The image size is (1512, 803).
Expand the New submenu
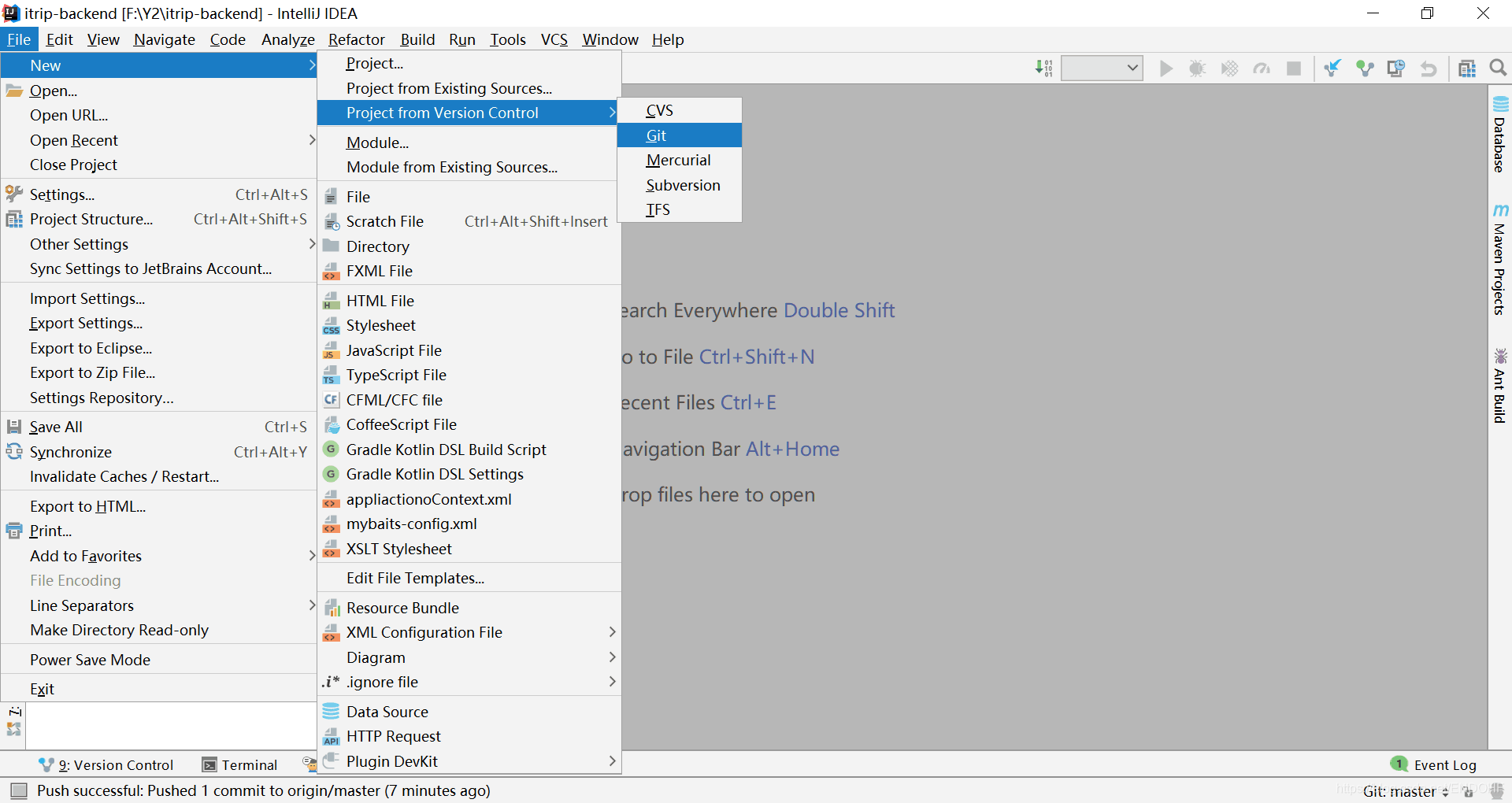click(158, 65)
